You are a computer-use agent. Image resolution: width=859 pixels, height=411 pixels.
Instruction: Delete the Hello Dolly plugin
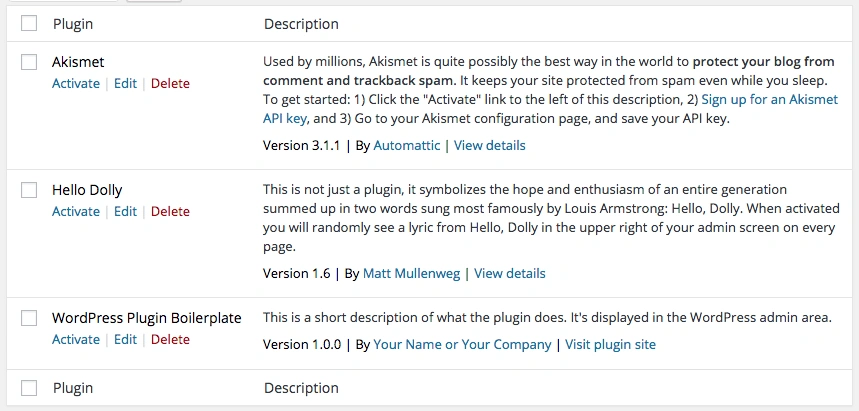click(x=170, y=211)
